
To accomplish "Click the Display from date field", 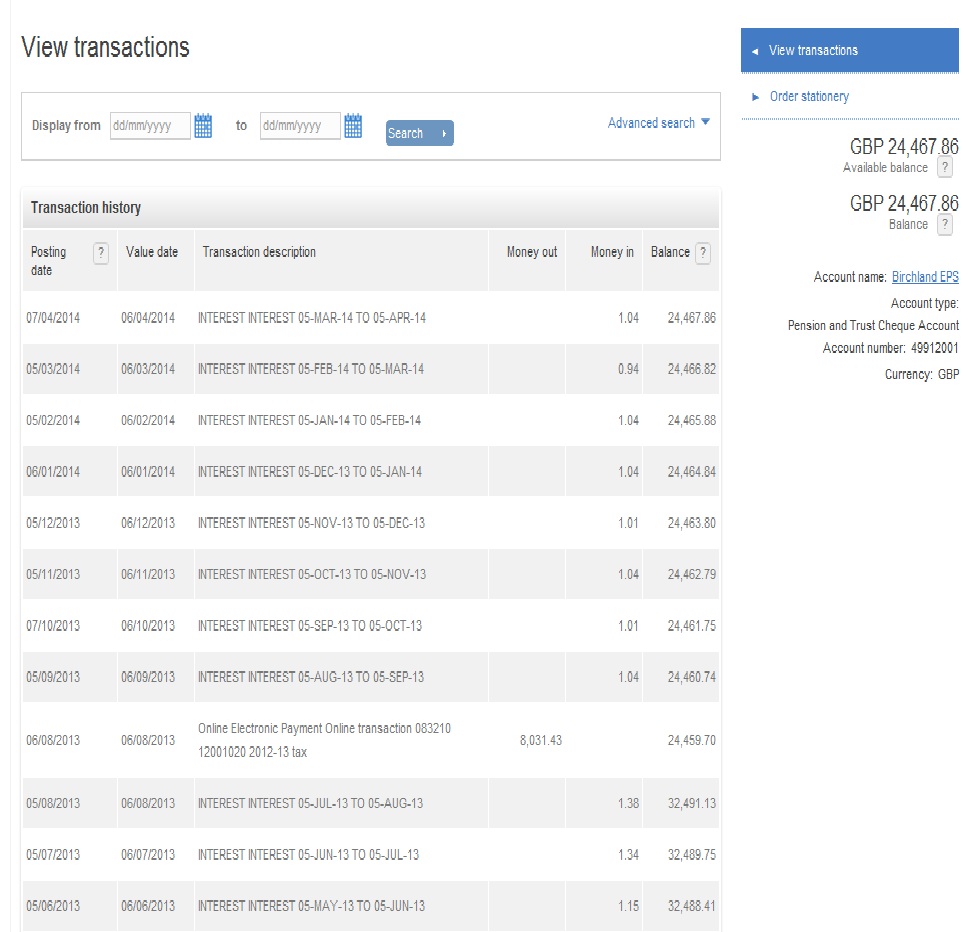I will 150,126.
